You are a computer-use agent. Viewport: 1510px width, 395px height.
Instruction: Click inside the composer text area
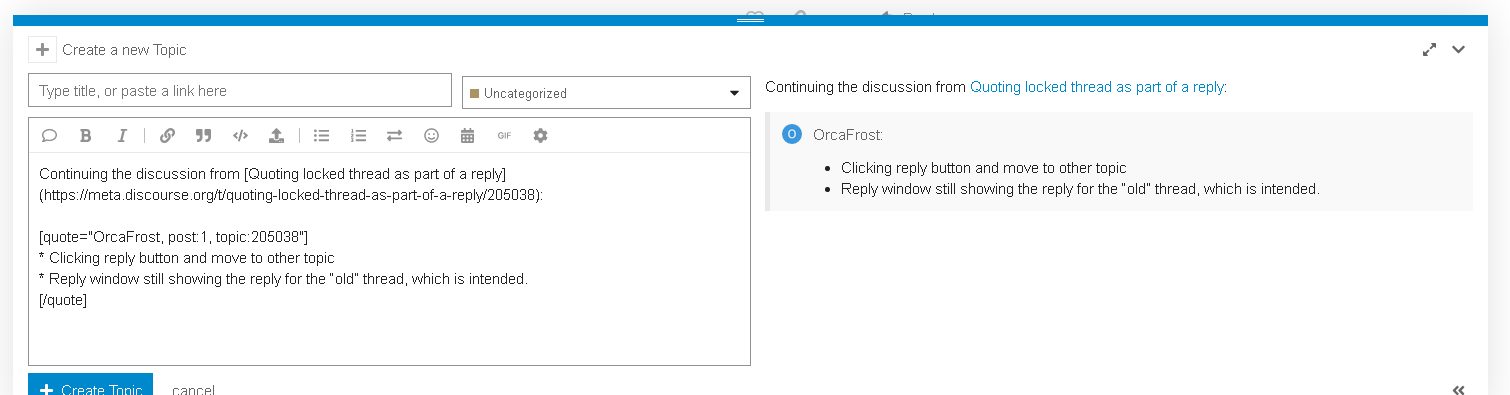coord(389,258)
